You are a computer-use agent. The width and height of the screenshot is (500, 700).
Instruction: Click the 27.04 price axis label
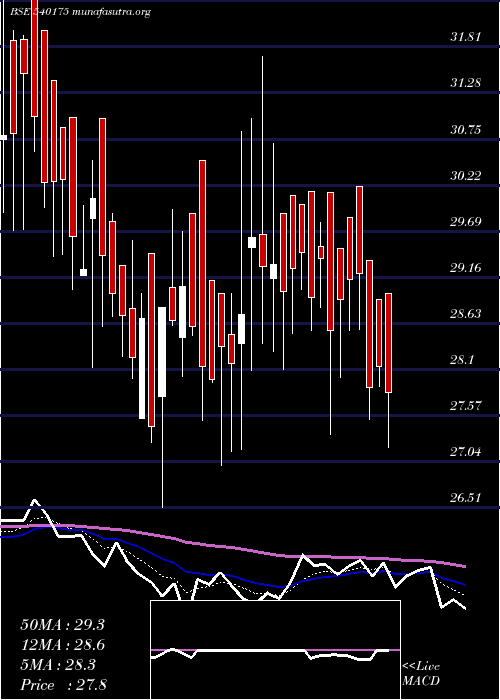tap(466, 451)
